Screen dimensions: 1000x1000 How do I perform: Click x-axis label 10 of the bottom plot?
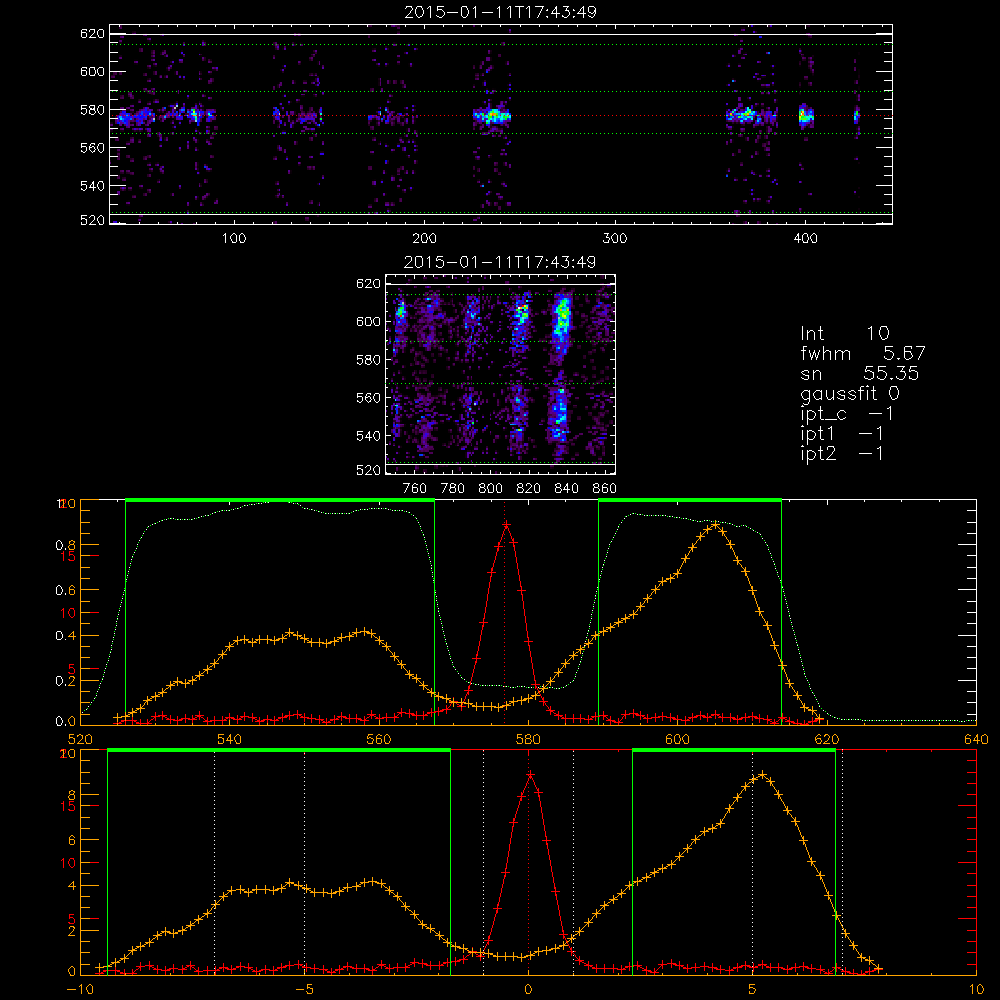[x=976, y=990]
